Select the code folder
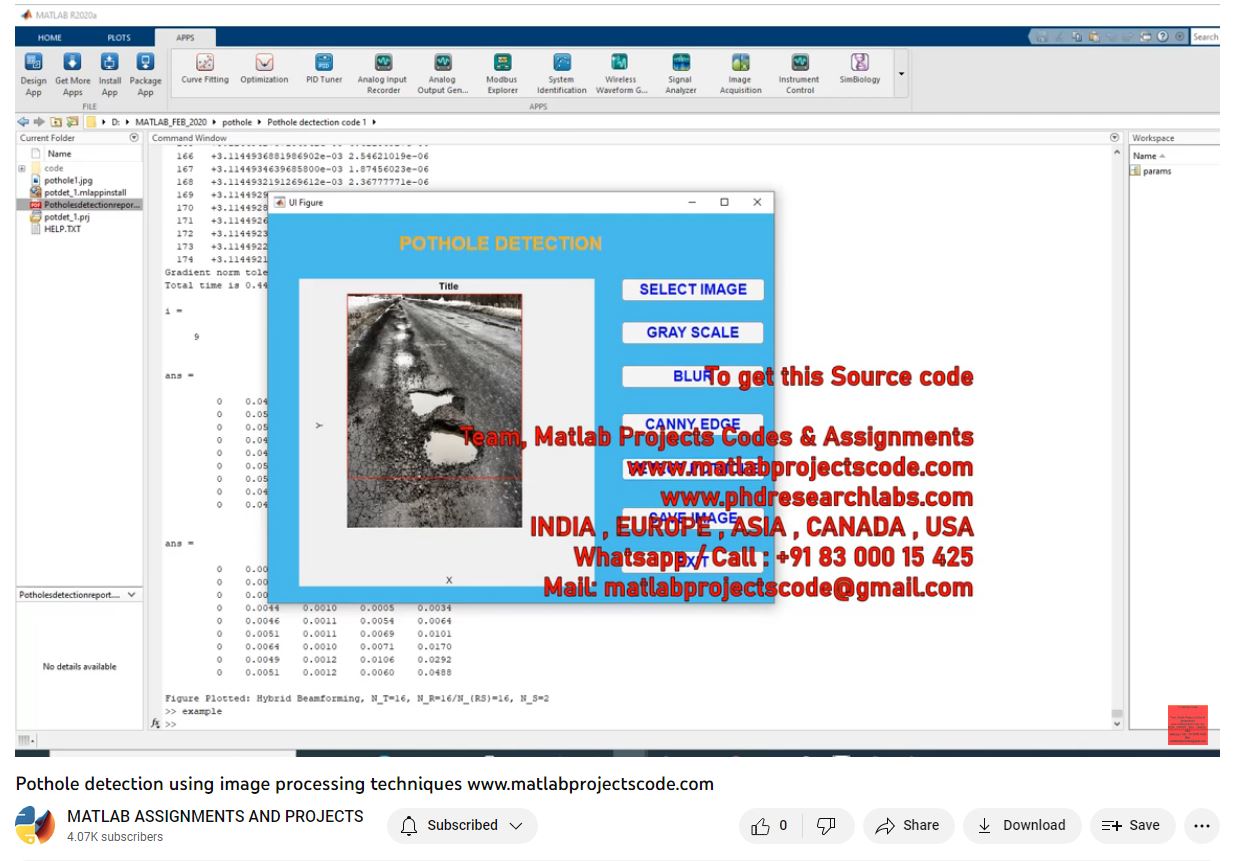 pyautogui.click(x=54, y=169)
